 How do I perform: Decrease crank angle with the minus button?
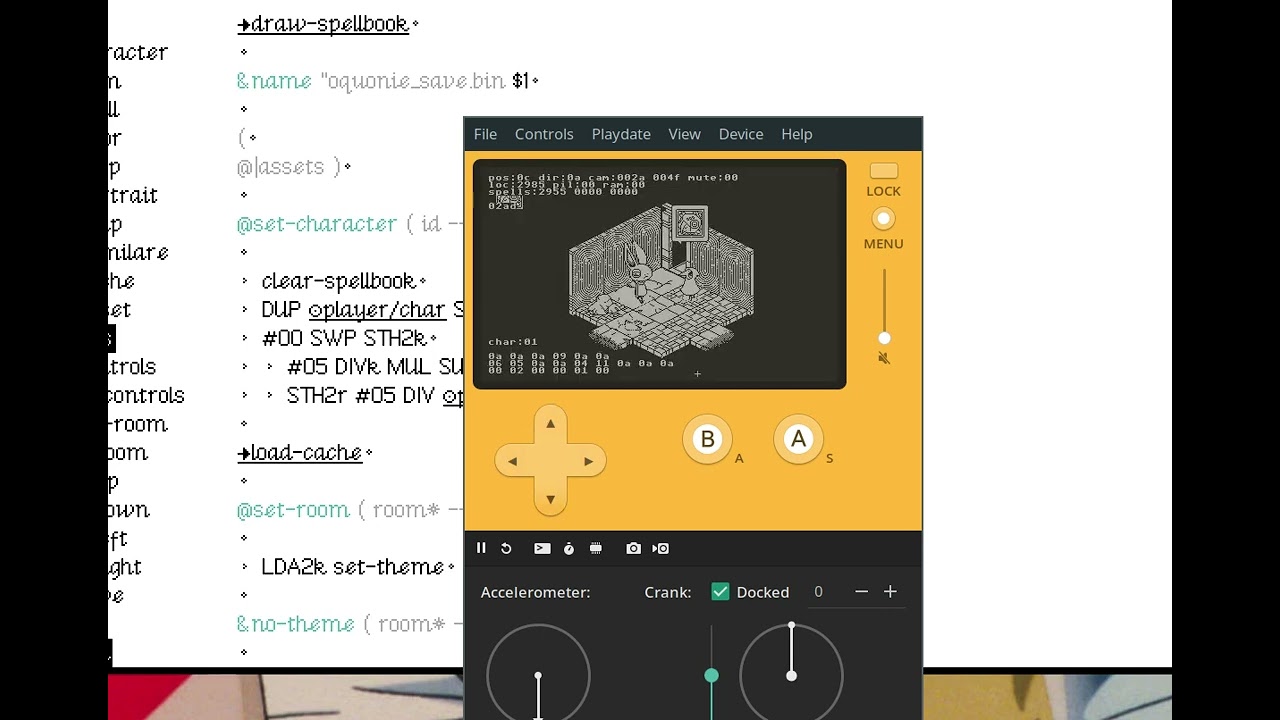pyautogui.click(x=861, y=592)
